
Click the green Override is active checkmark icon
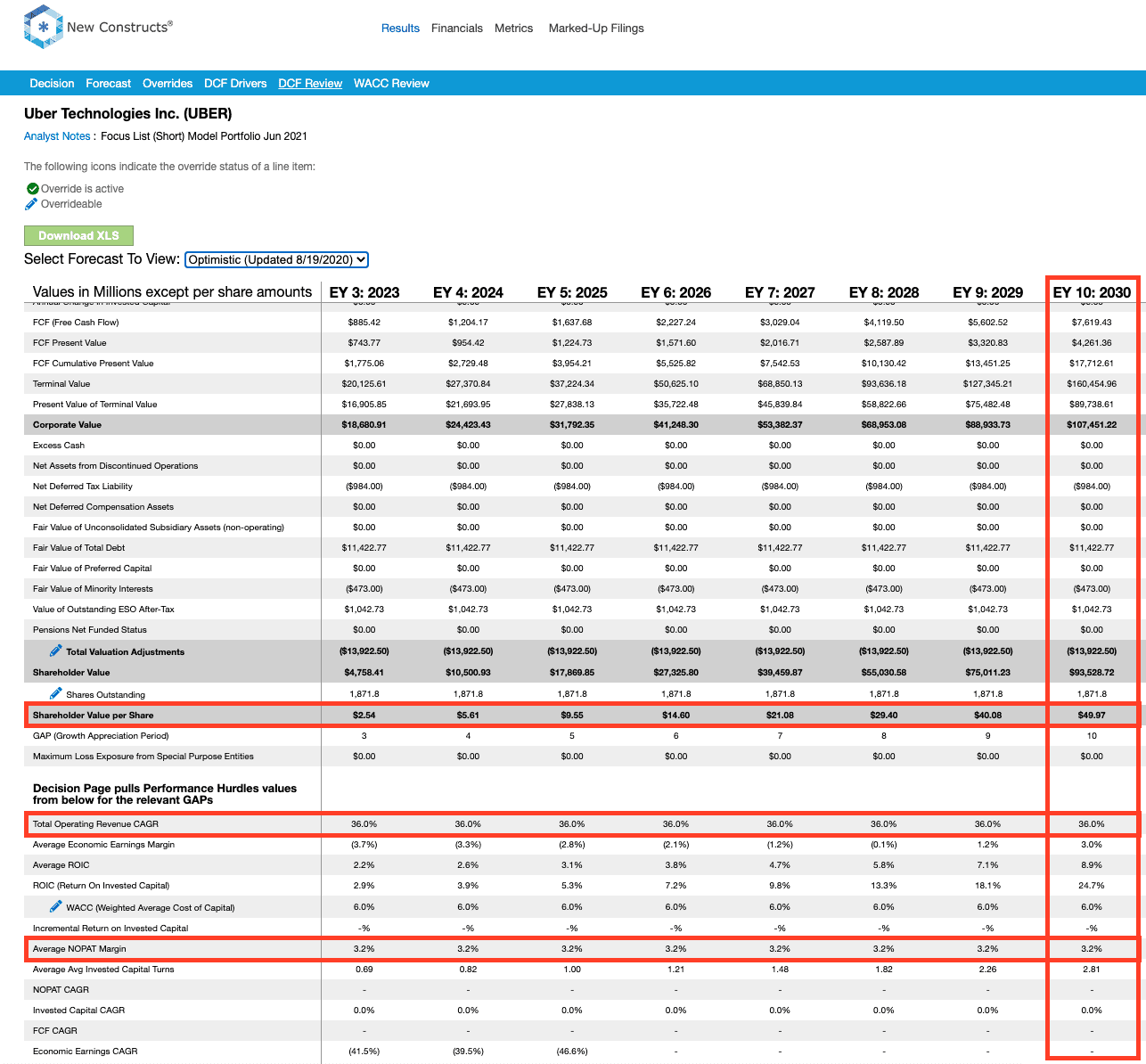(32, 189)
